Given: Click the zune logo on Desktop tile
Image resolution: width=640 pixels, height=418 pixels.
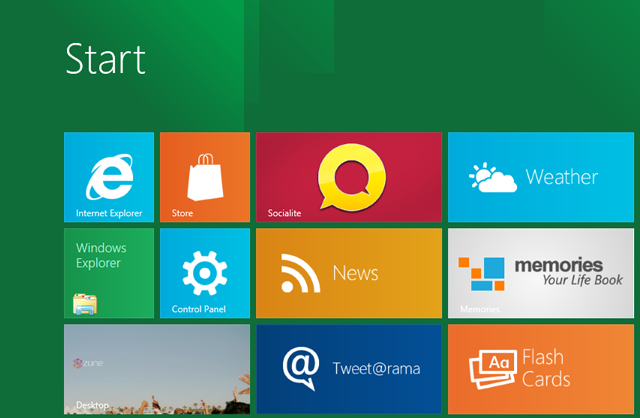Looking at the screenshot, I should click(88, 363).
